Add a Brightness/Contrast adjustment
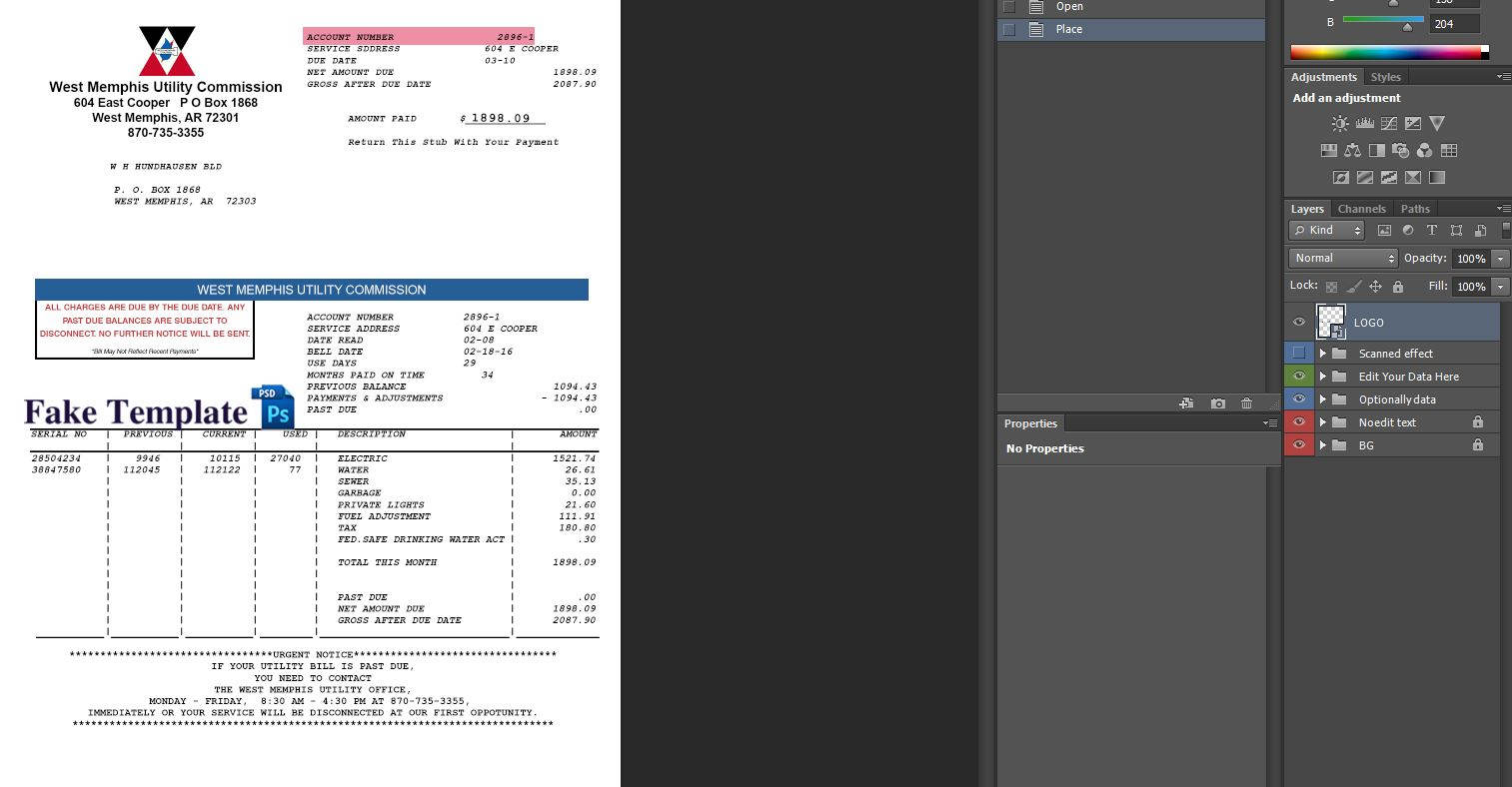This screenshot has height=787, width=1512. pos(1340,124)
